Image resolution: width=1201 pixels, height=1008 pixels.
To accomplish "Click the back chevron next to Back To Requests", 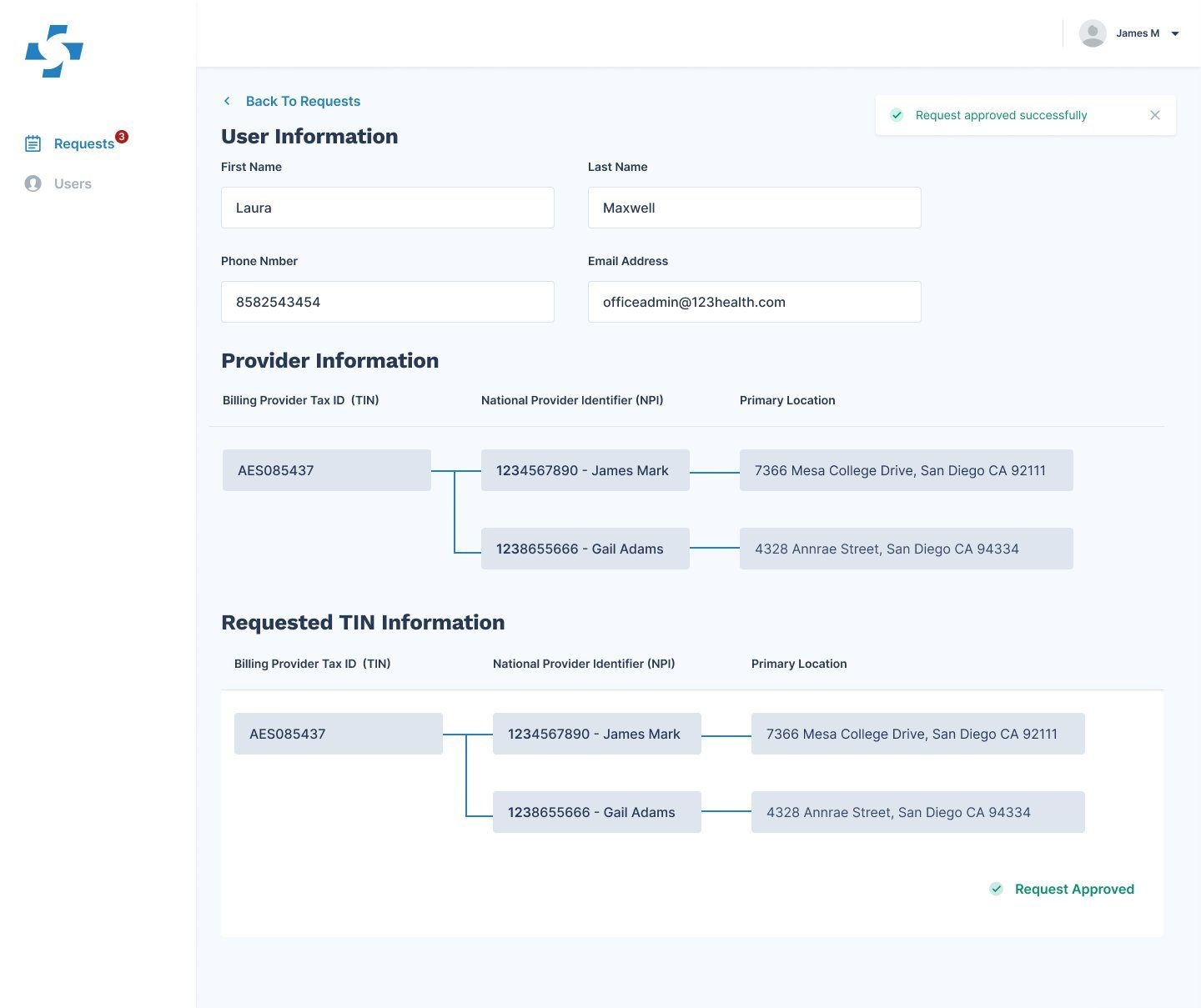I will pyautogui.click(x=227, y=101).
